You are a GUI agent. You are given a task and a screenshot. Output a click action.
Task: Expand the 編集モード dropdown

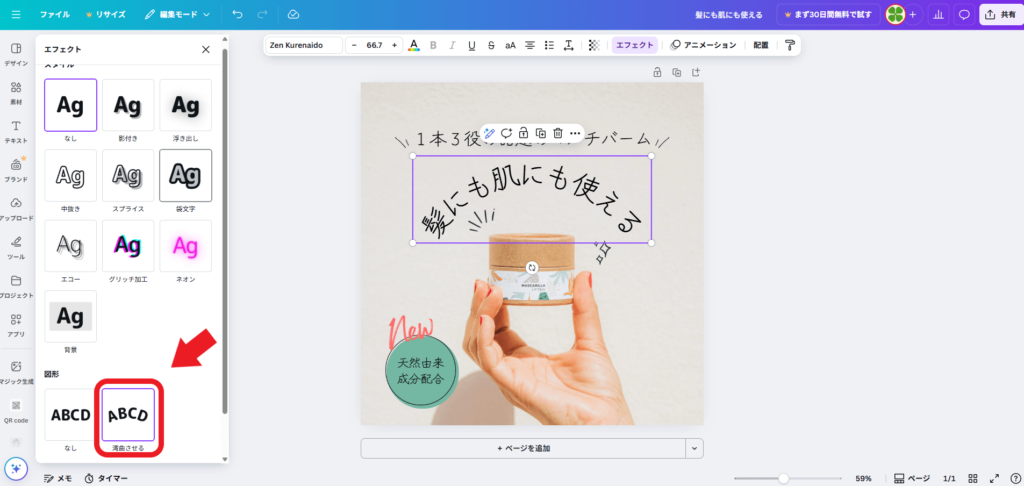[x=177, y=15]
